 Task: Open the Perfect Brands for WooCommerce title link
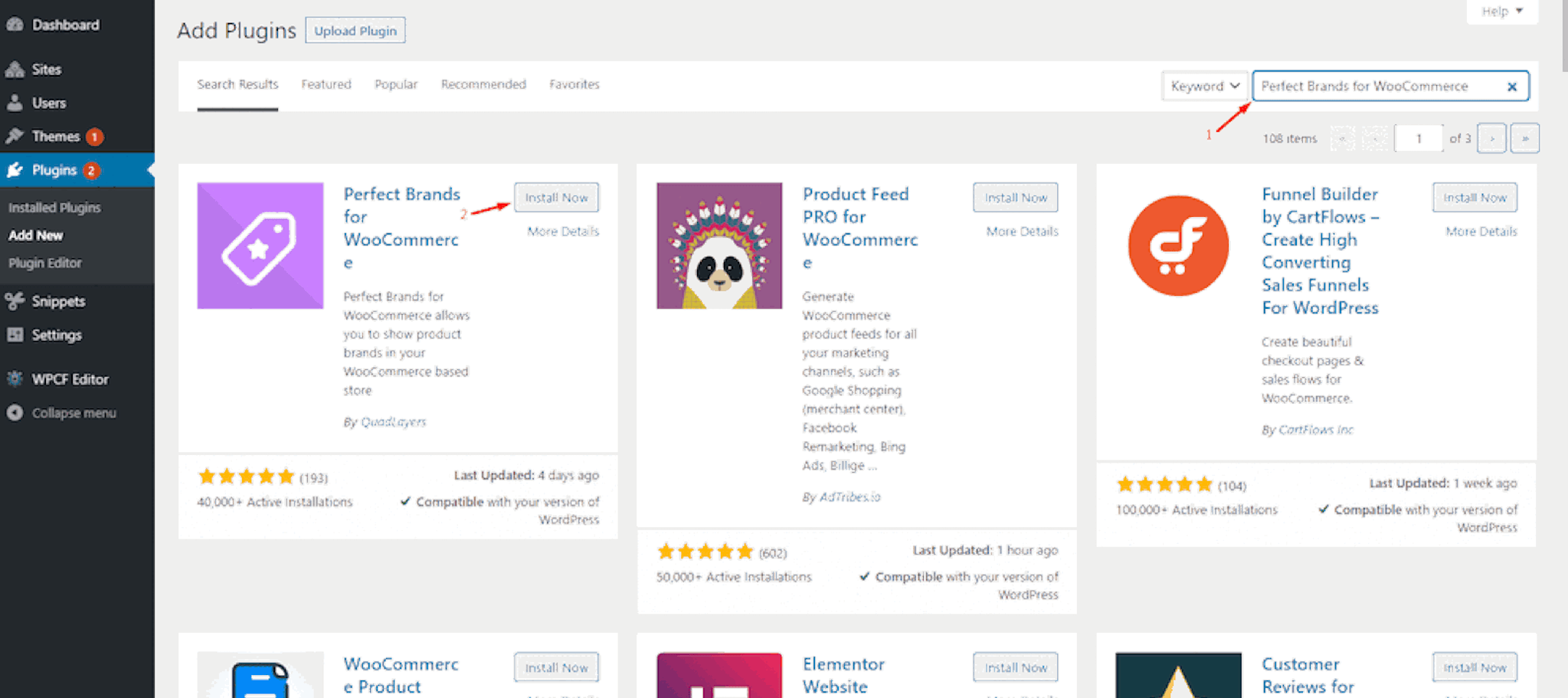click(x=402, y=228)
